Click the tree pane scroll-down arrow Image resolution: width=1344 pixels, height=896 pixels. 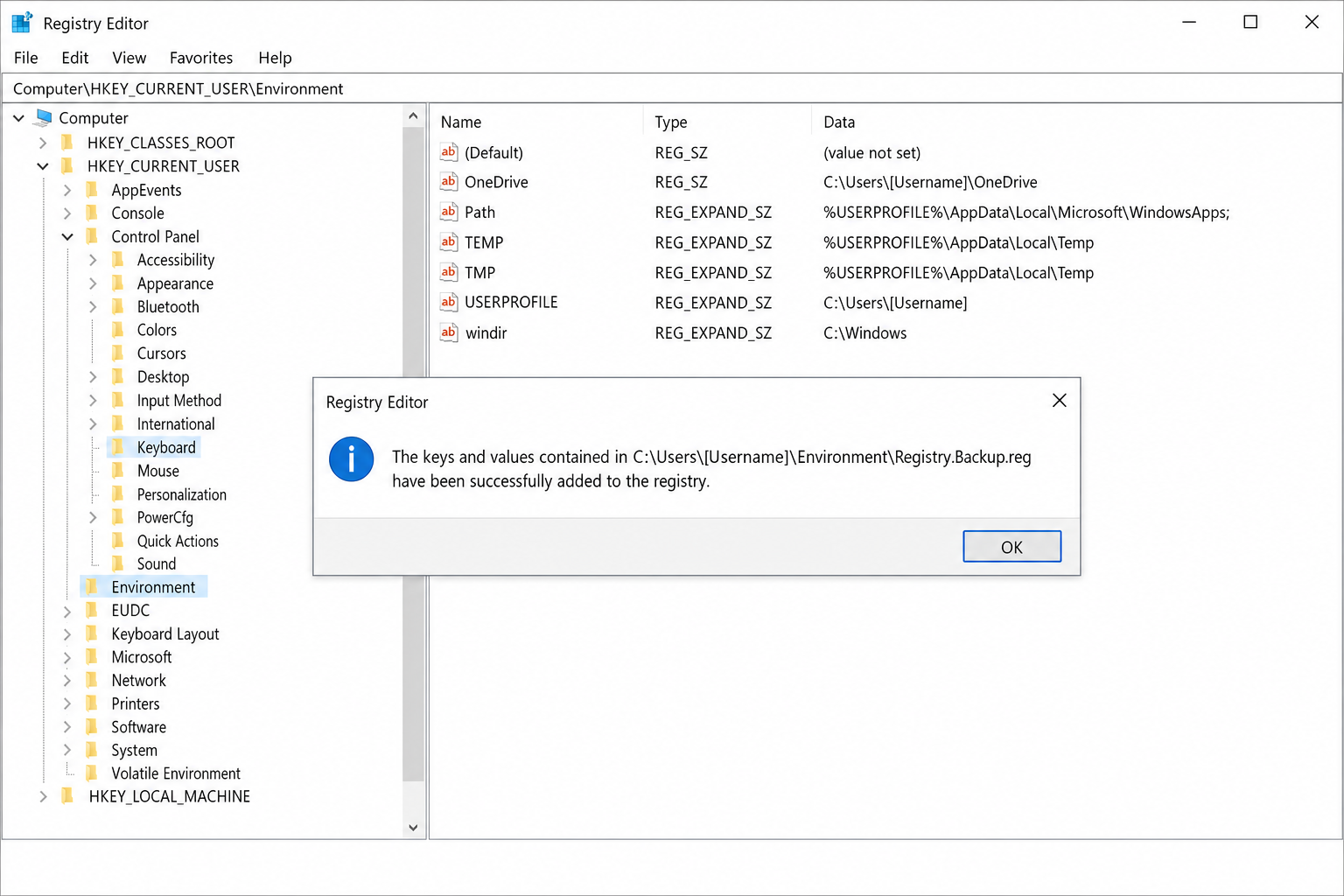pos(413,827)
